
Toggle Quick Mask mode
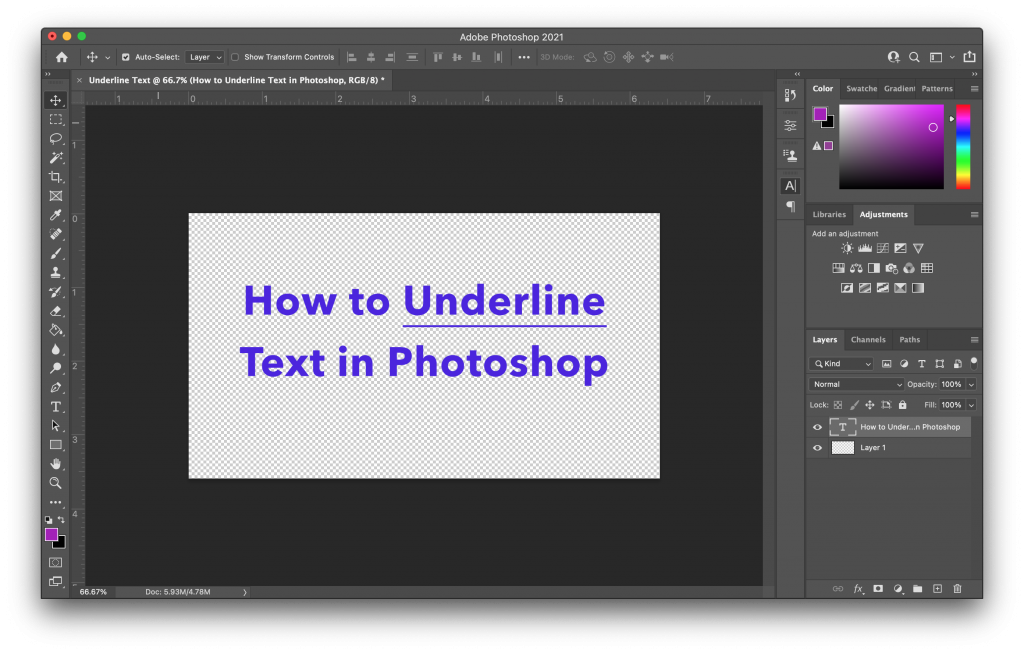coord(56,562)
